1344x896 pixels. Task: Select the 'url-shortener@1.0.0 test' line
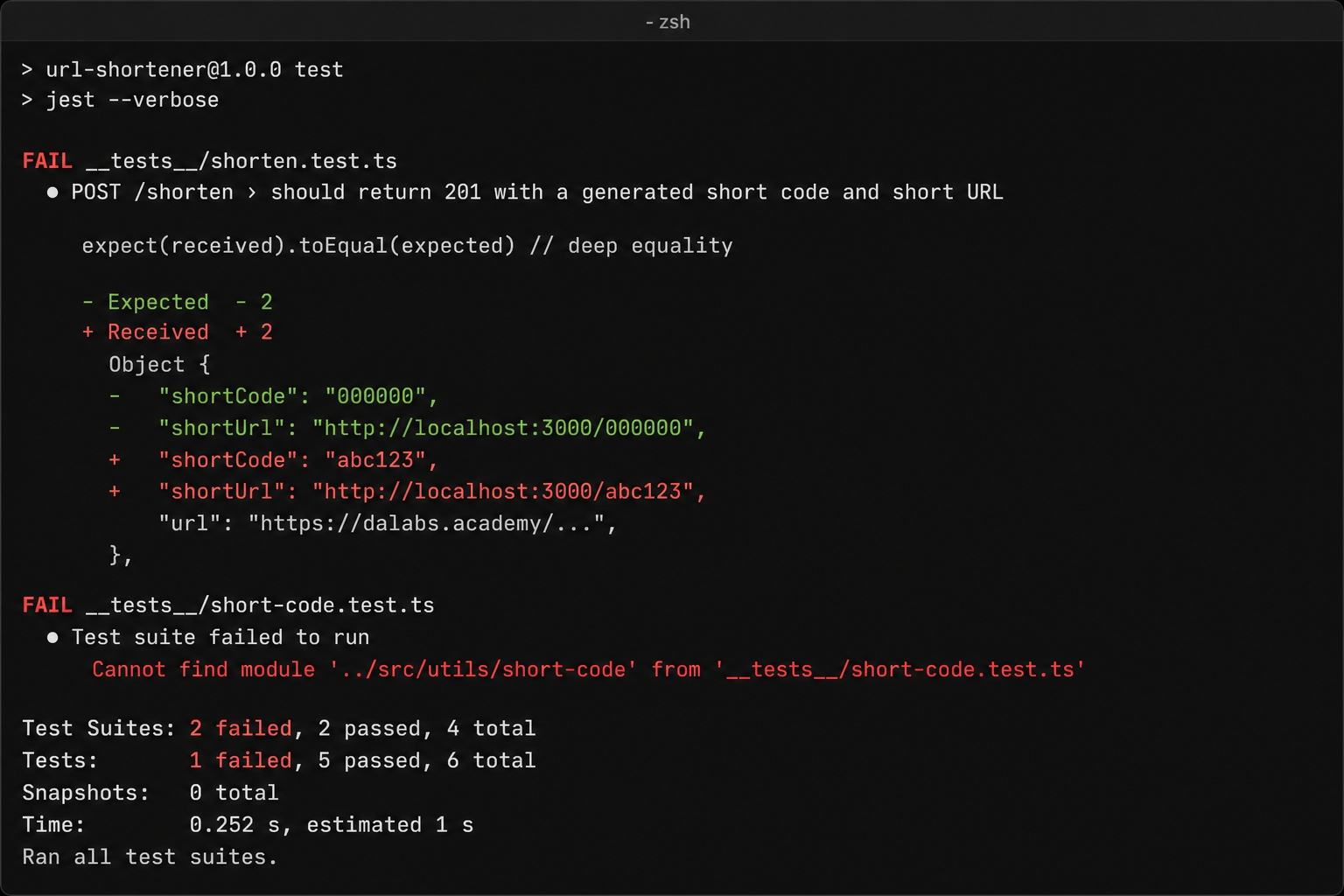point(183,69)
